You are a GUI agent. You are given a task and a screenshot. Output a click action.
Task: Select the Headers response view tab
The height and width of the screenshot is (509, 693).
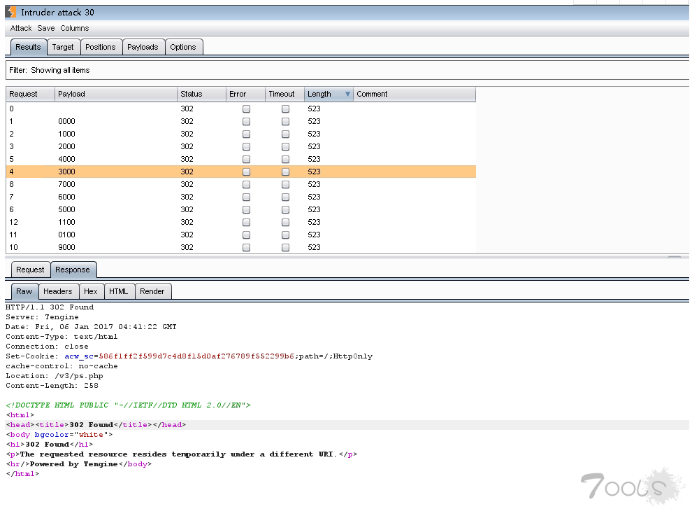coord(58,291)
